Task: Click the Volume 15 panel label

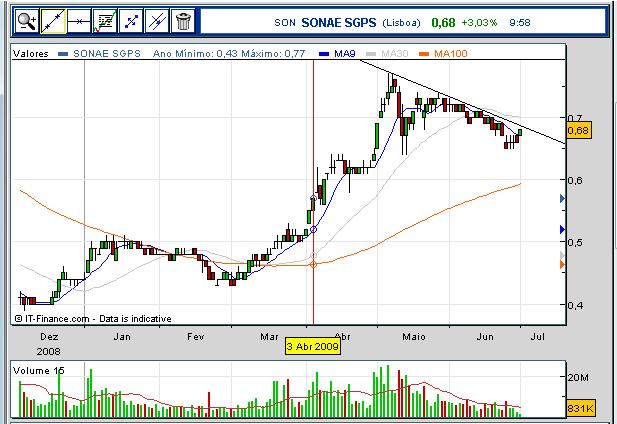Action: click(39, 371)
